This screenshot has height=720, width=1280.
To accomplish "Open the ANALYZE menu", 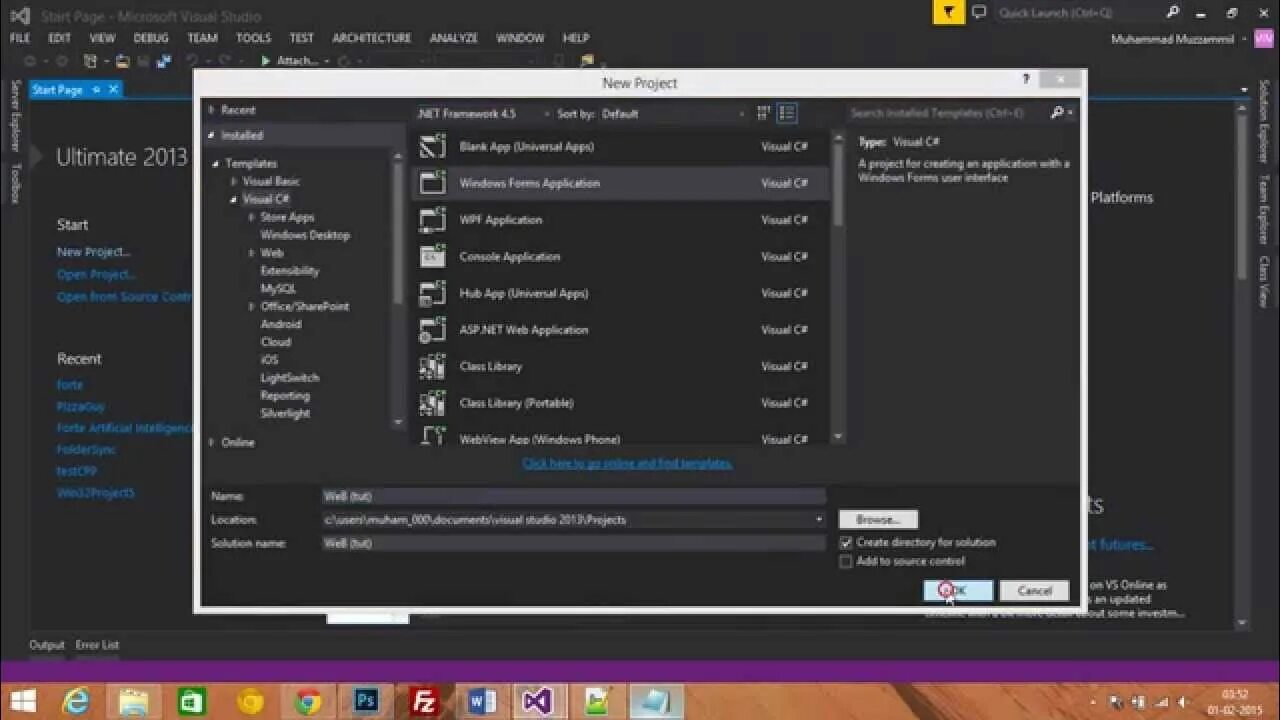I will click(454, 38).
